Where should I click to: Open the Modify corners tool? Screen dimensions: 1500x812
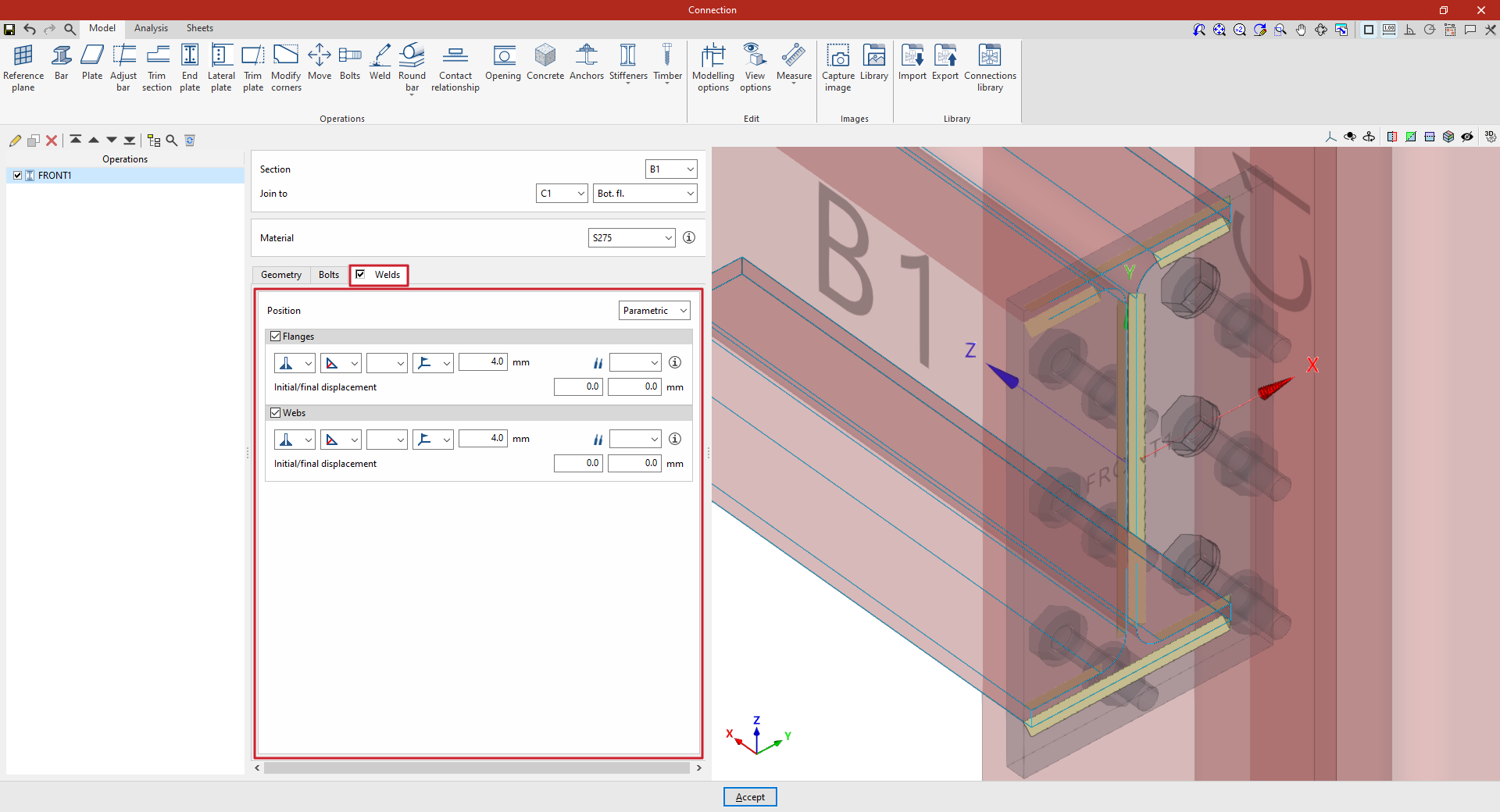point(286,68)
